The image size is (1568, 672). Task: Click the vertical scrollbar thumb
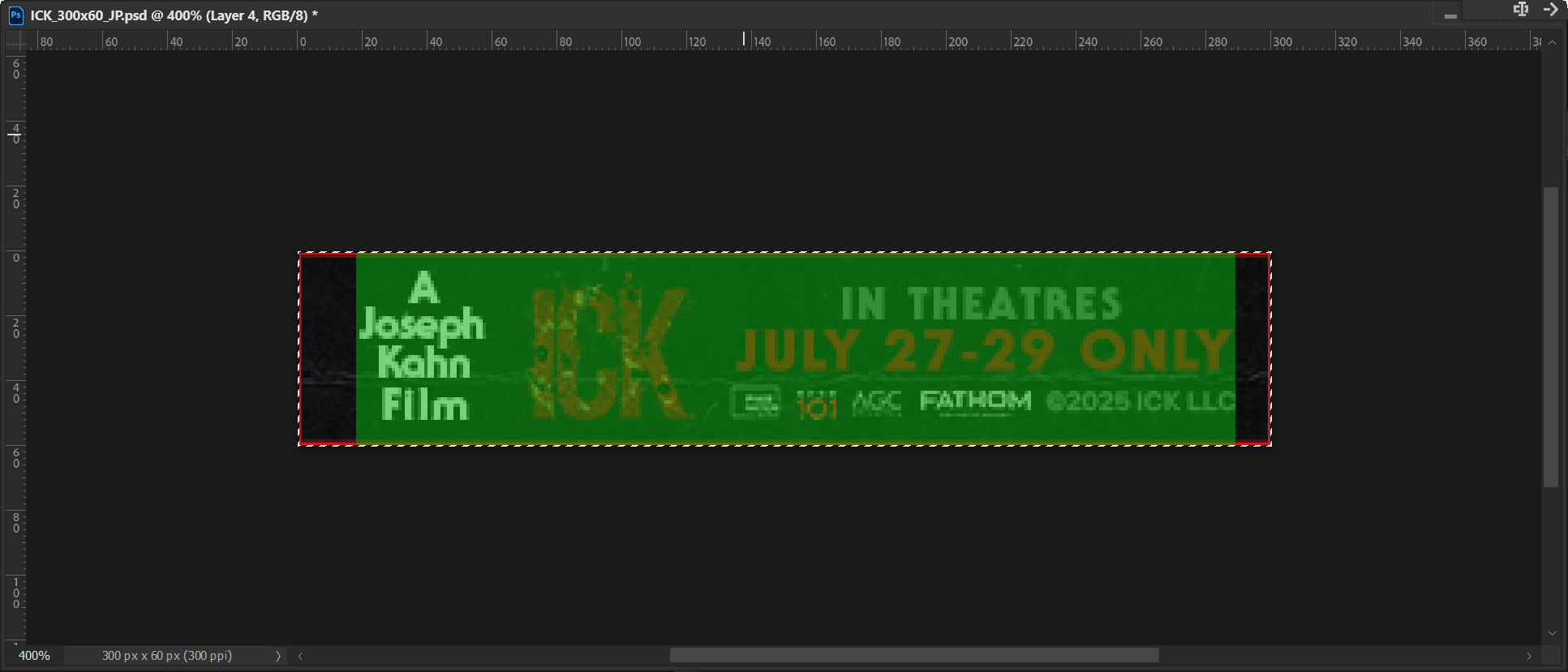[x=1551, y=337]
